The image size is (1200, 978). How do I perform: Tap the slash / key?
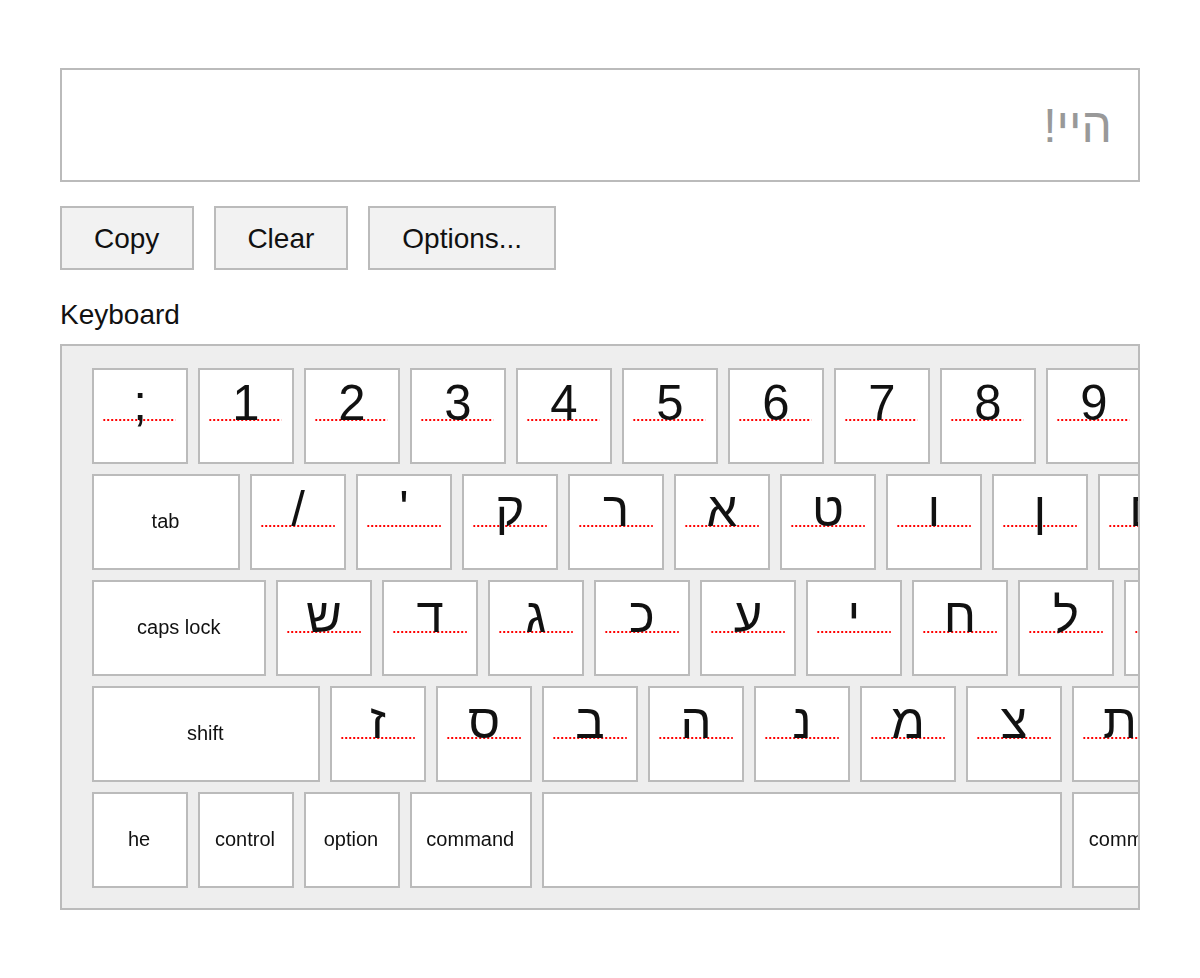click(x=298, y=522)
